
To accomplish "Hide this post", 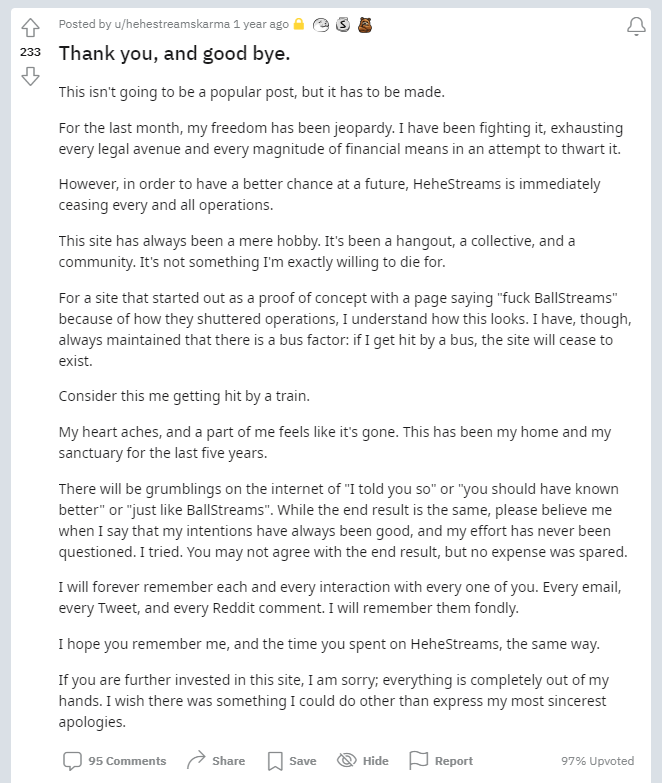I will pyautogui.click(x=362, y=761).
